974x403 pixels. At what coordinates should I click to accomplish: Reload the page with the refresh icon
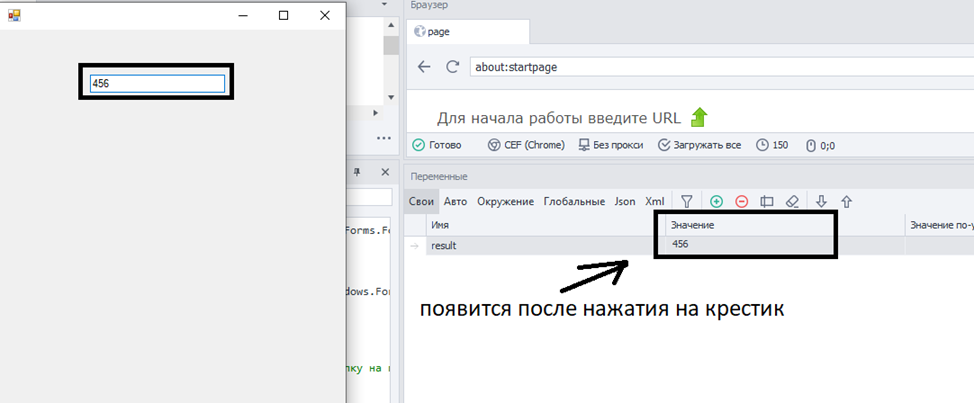(x=453, y=67)
